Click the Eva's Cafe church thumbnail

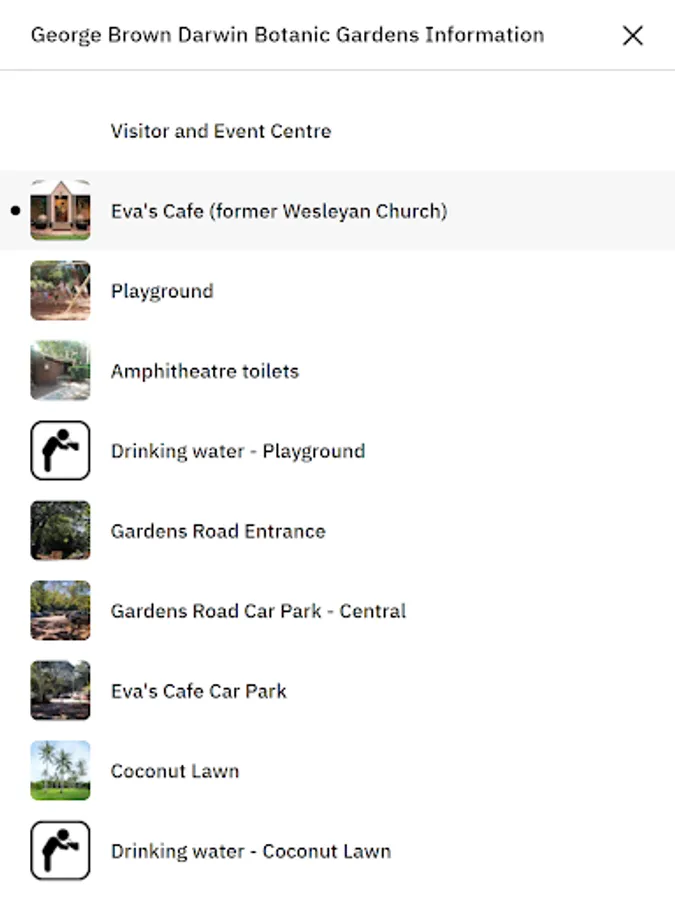(60, 211)
